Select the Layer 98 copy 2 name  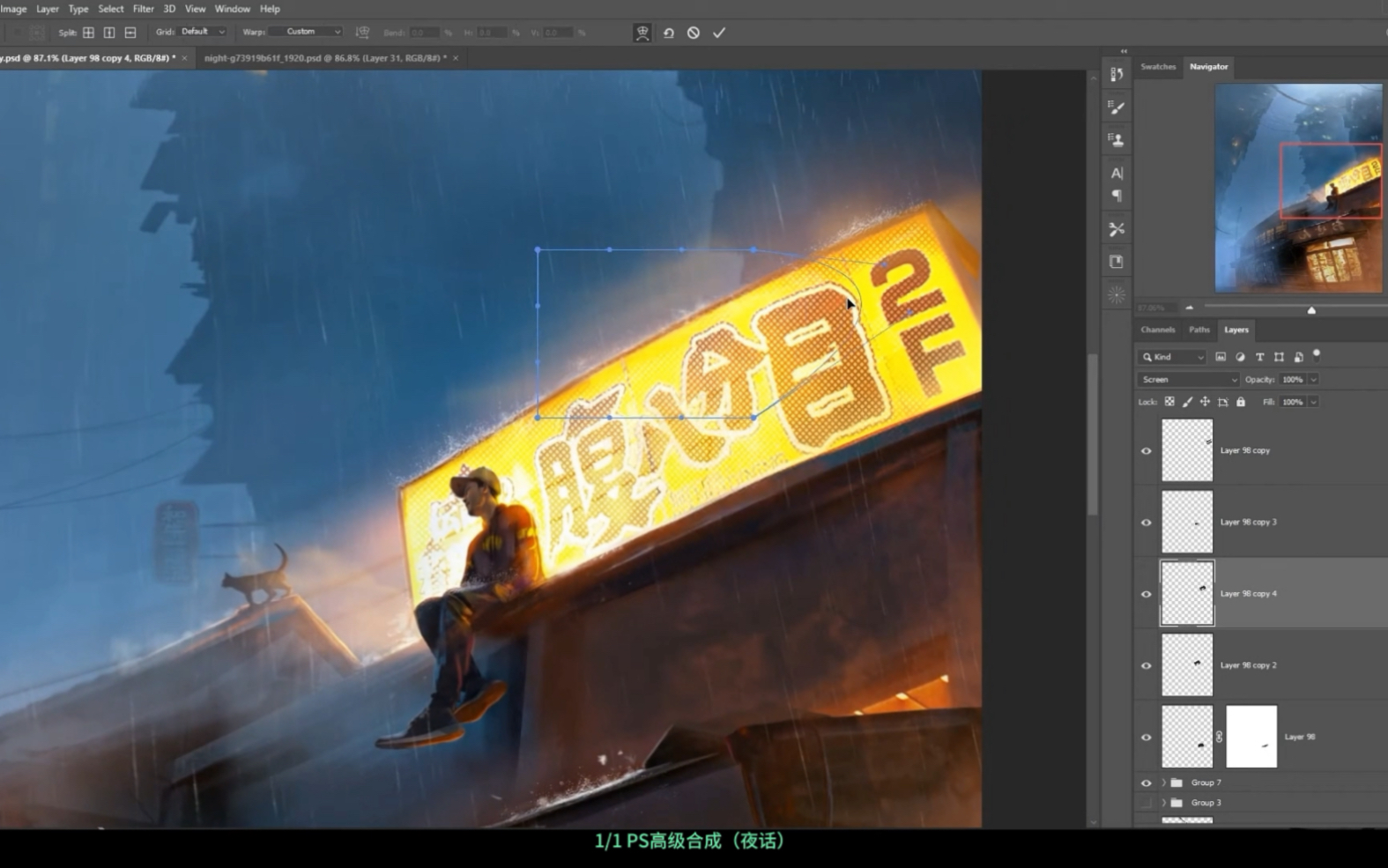[x=1248, y=665]
